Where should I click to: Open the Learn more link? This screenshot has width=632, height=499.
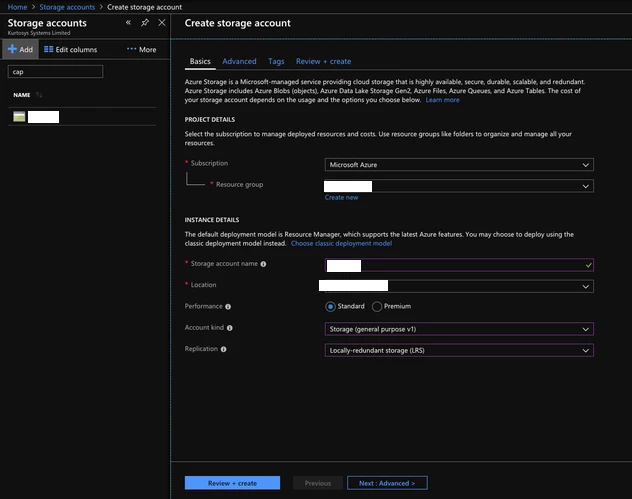pyautogui.click(x=442, y=100)
